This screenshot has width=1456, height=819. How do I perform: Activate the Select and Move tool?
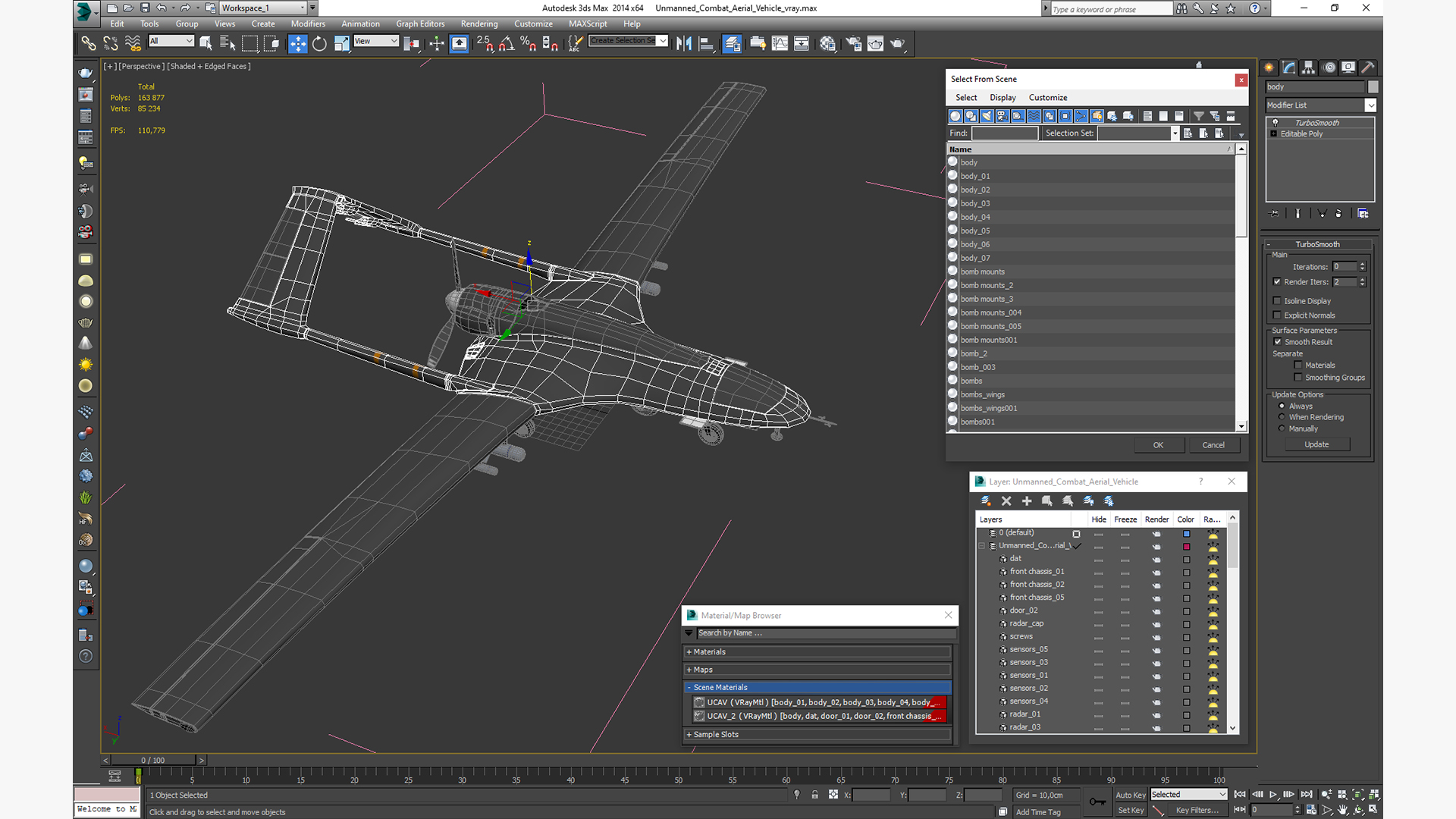298,44
